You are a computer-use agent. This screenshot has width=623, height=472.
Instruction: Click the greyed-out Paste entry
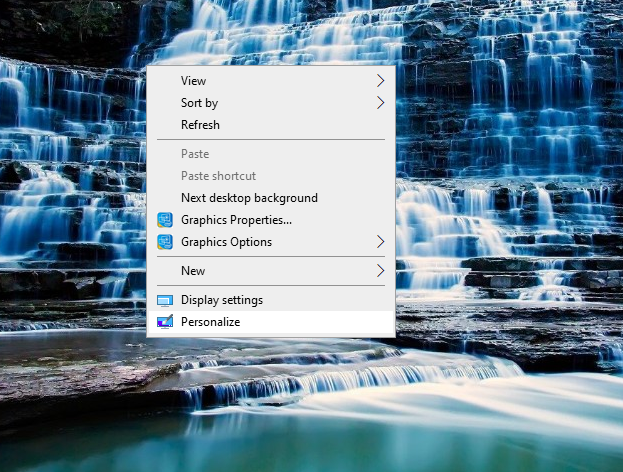point(195,154)
